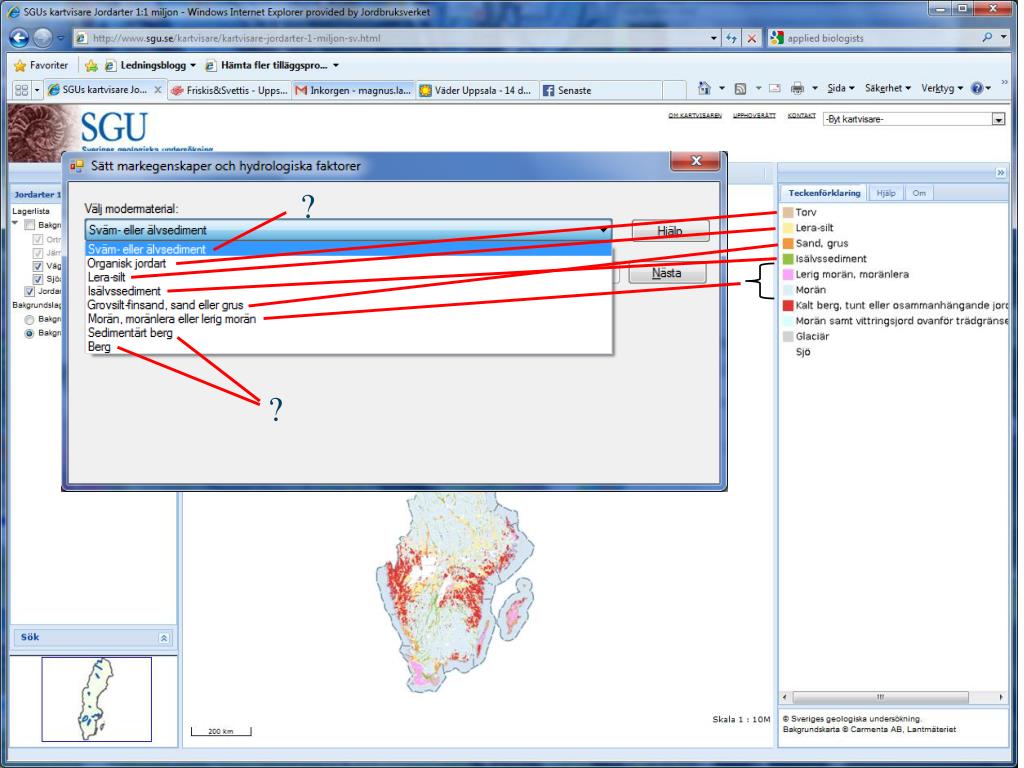
Task: Toggle the Järnväg layer checkbox
Action: click(38, 252)
